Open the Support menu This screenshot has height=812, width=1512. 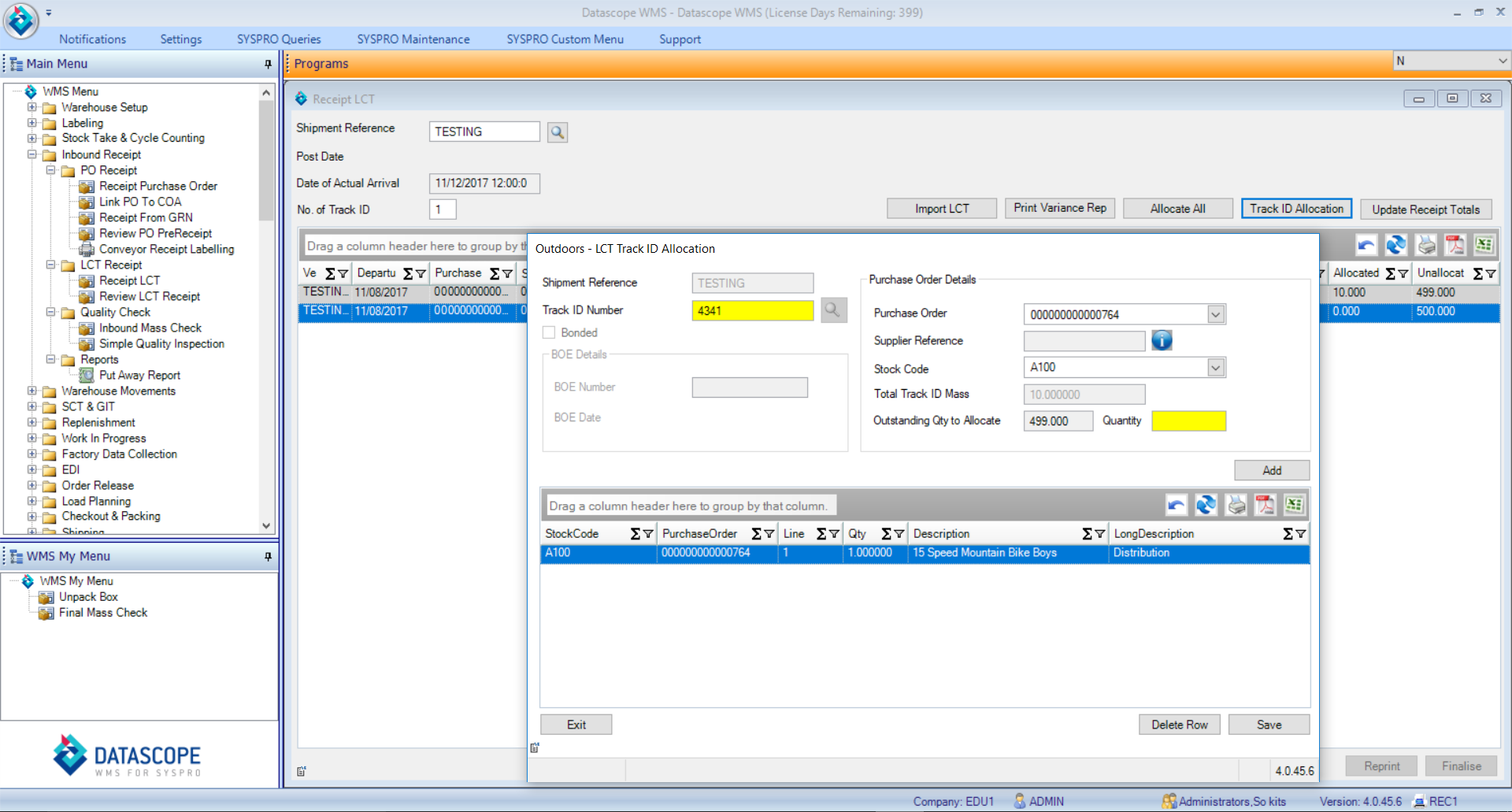(679, 39)
